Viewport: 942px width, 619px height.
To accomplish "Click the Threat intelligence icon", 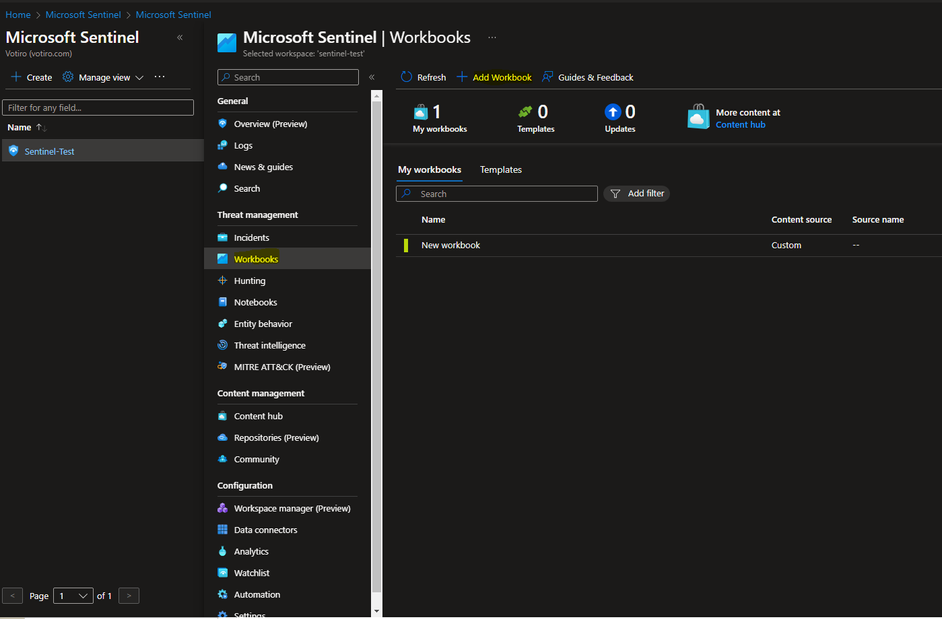I will click(222, 345).
